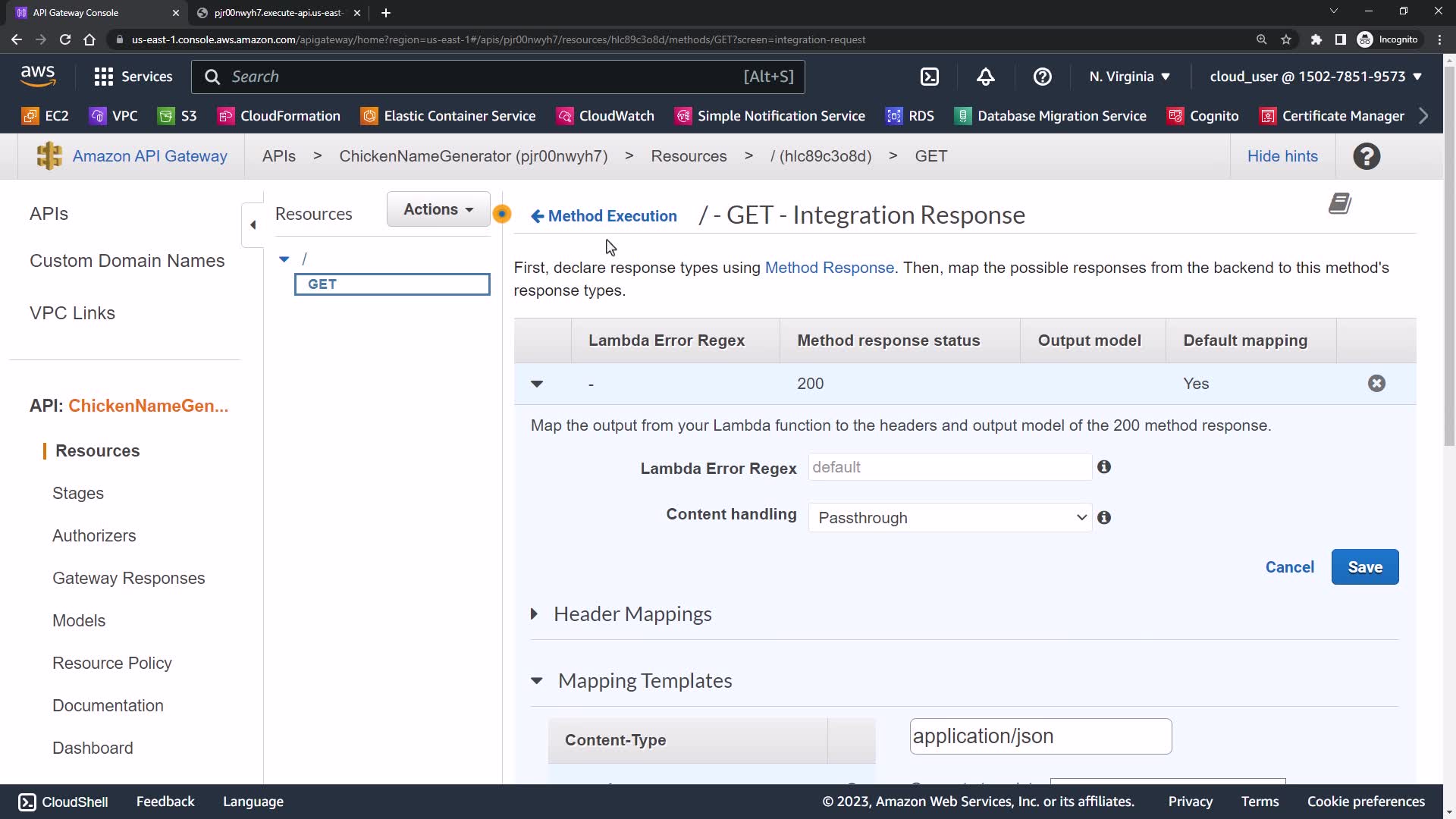Click the Lambda Error Regex input field
This screenshot has height=819, width=1456.
tap(949, 467)
